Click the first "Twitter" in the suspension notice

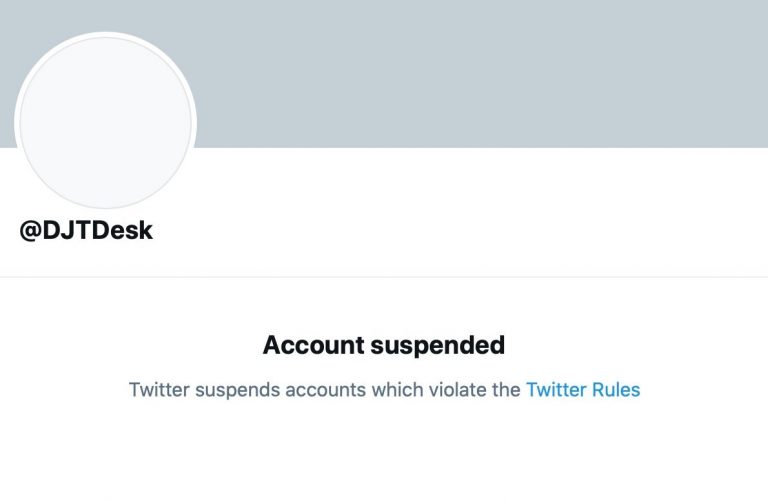(x=159, y=390)
